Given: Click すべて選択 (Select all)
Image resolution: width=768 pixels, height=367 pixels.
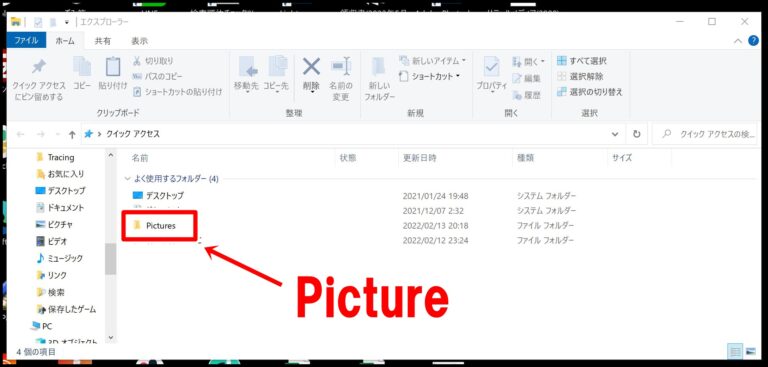Looking at the screenshot, I should point(582,61).
